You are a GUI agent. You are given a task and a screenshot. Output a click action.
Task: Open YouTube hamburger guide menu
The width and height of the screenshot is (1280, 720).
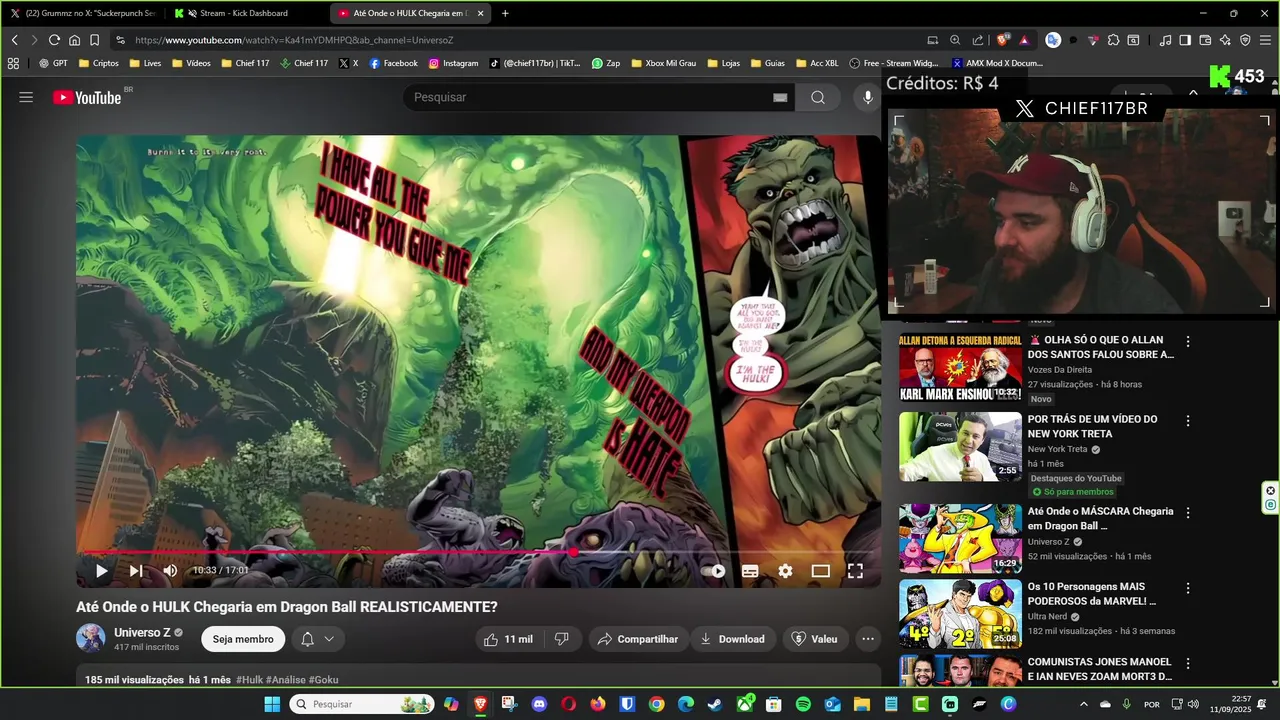26,97
